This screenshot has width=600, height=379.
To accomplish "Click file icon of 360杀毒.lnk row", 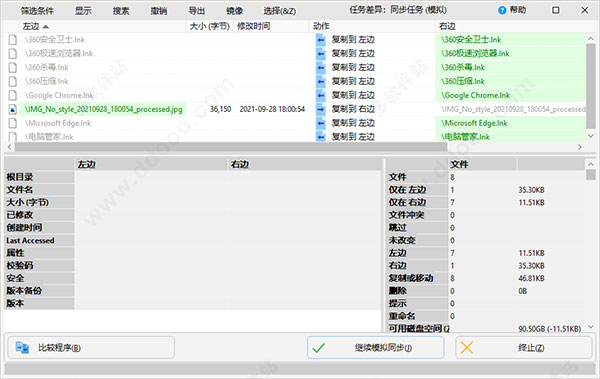I will (x=13, y=67).
